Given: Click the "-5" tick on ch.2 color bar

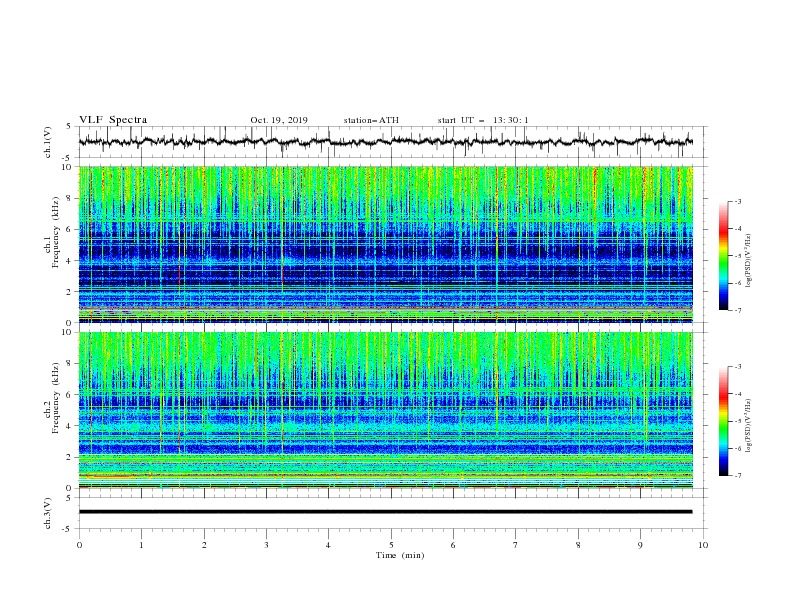Looking at the screenshot, I should point(737,421).
